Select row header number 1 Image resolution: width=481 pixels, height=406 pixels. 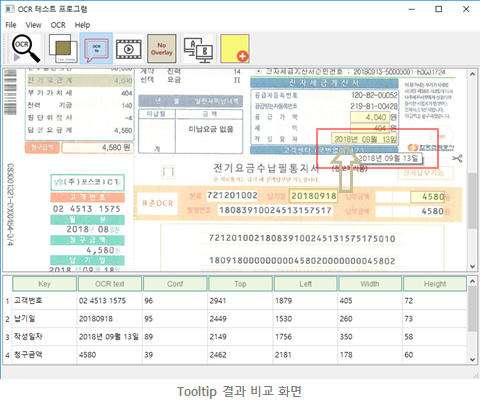click(7, 301)
